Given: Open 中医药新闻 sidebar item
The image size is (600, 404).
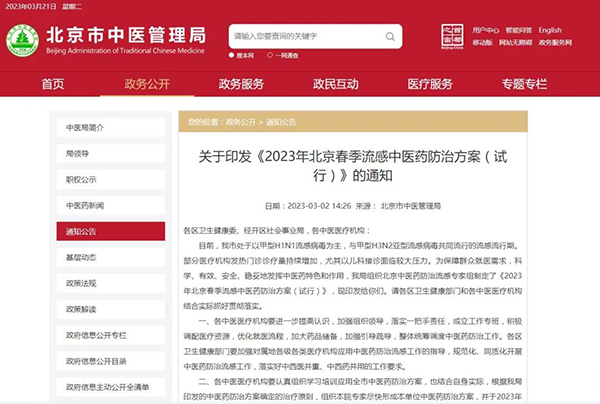Looking at the screenshot, I should 84,206.
